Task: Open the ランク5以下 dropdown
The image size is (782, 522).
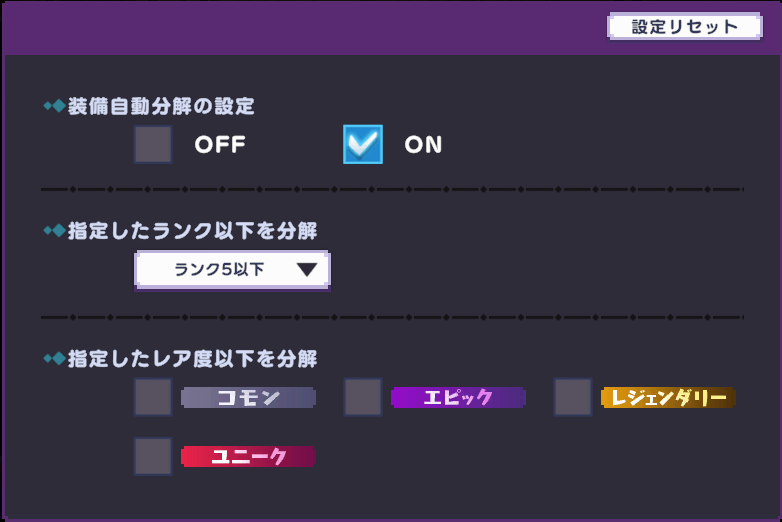Action: (x=232, y=270)
